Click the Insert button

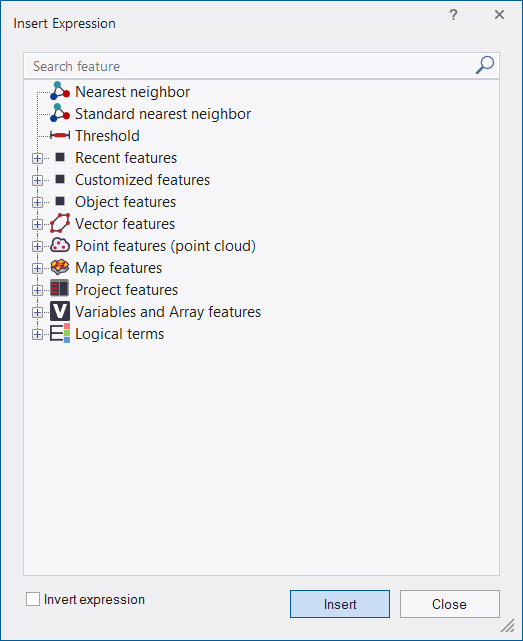pyautogui.click(x=340, y=604)
